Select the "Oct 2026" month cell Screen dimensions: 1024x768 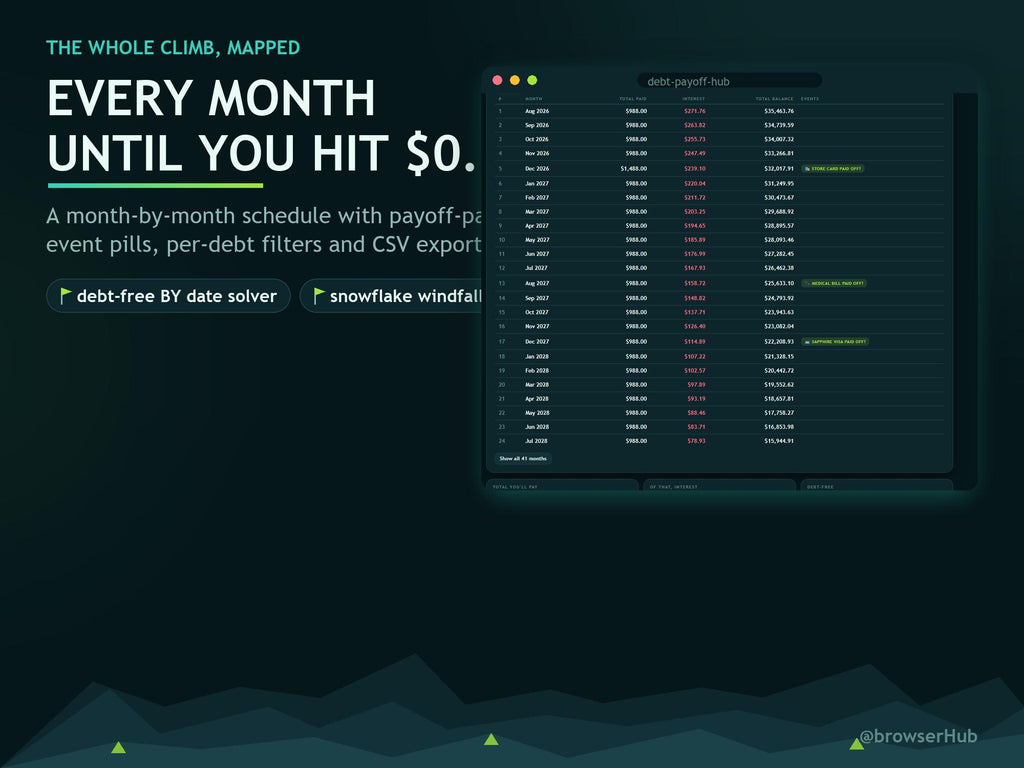[537, 139]
